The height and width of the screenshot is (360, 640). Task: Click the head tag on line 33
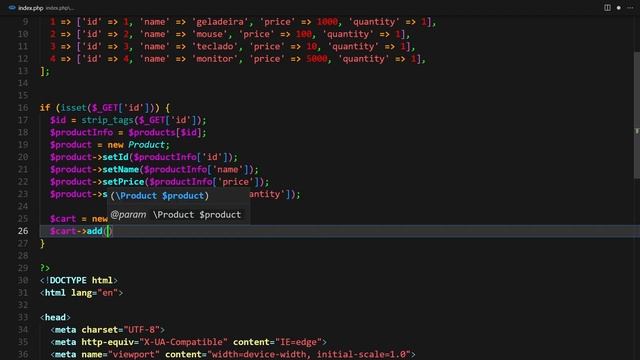[x=55, y=317]
